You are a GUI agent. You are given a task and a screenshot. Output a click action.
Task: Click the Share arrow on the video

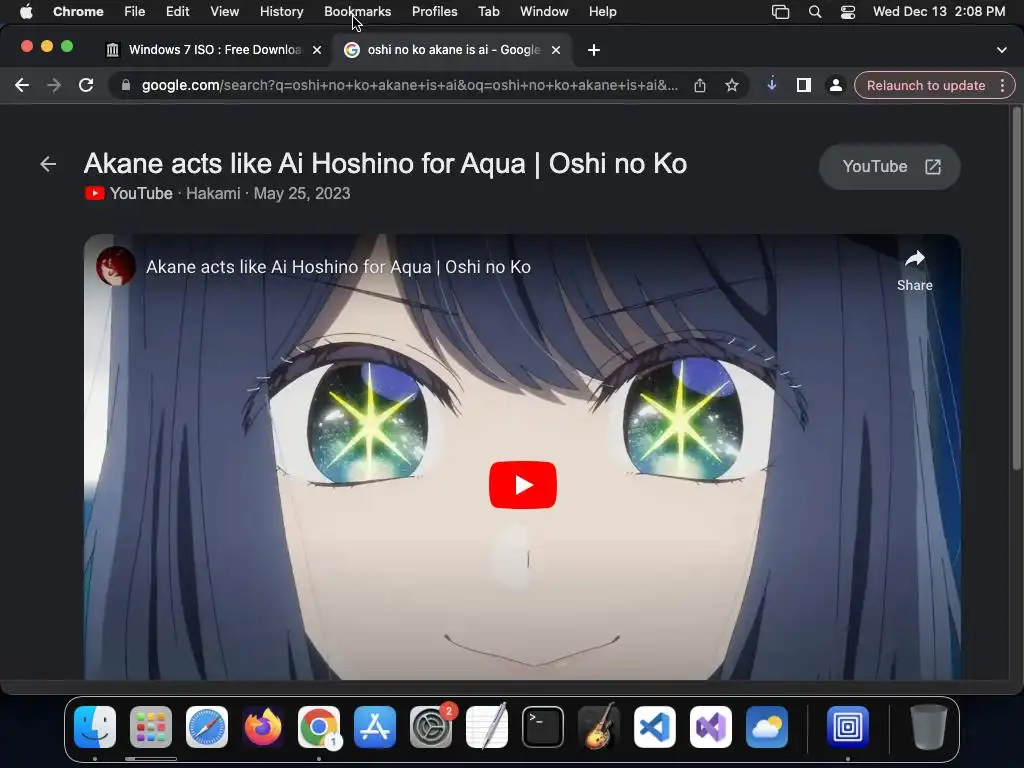pyautogui.click(x=914, y=270)
